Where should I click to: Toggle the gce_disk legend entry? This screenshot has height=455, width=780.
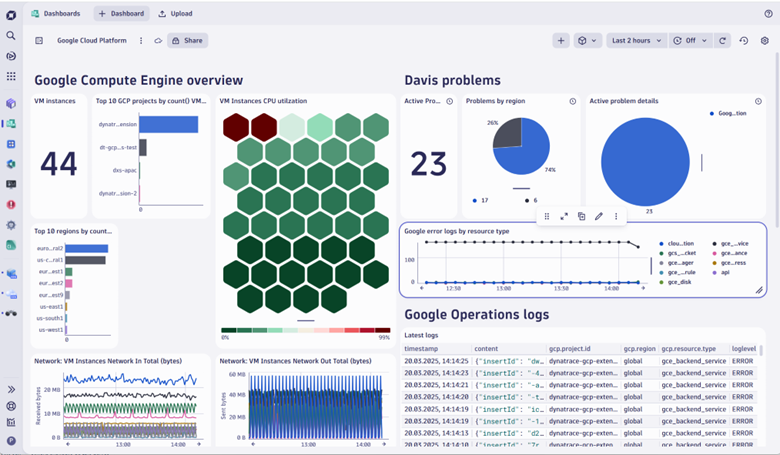[675, 282]
